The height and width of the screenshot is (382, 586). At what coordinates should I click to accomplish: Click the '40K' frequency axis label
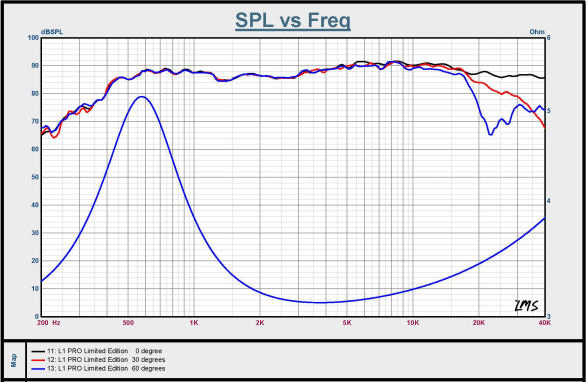point(545,323)
